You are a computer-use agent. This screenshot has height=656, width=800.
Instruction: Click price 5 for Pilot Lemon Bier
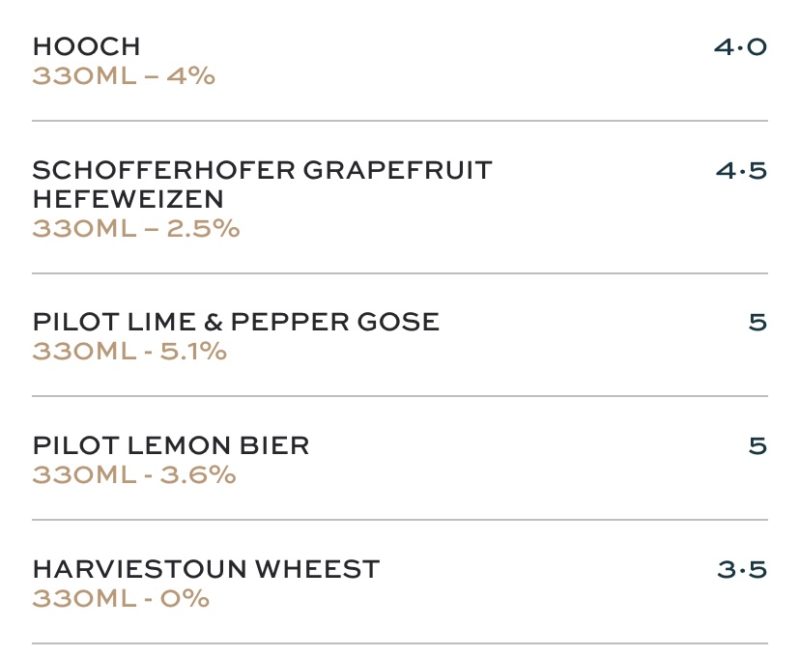click(757, 446)
